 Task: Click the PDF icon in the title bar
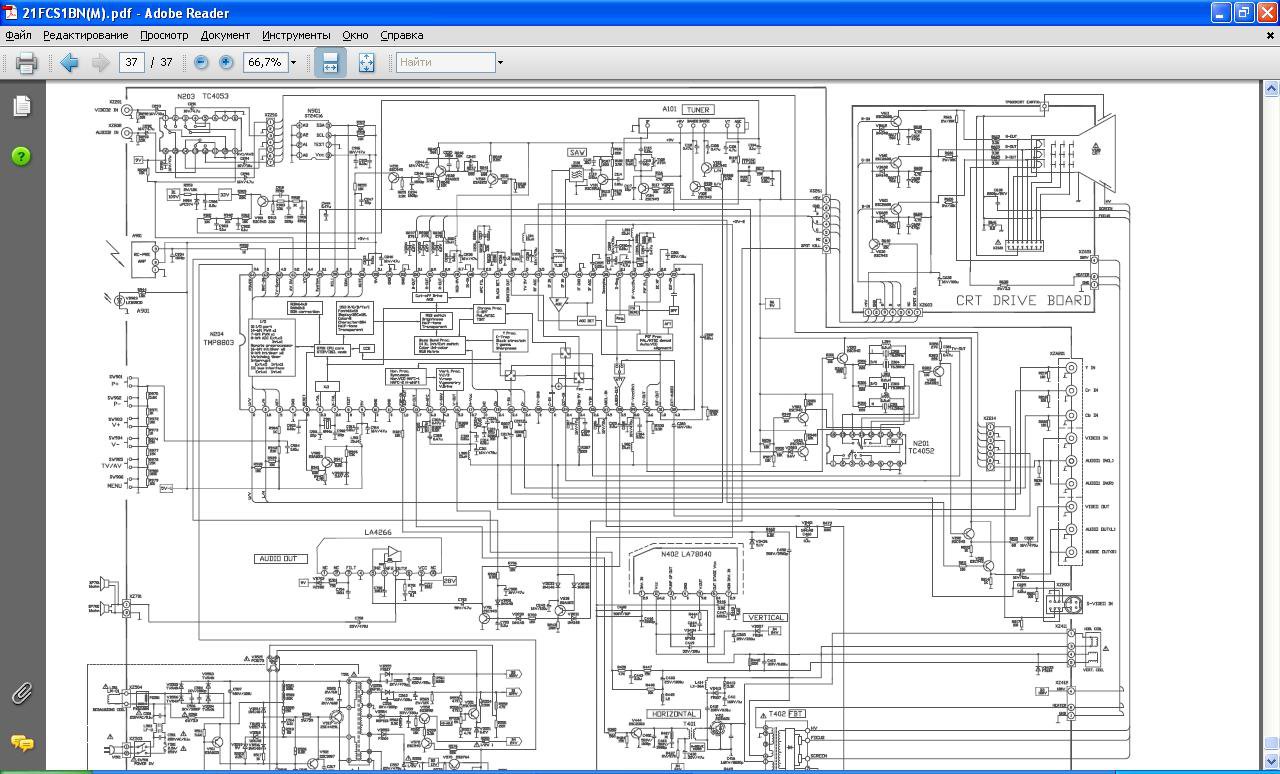tap(11, 13)
